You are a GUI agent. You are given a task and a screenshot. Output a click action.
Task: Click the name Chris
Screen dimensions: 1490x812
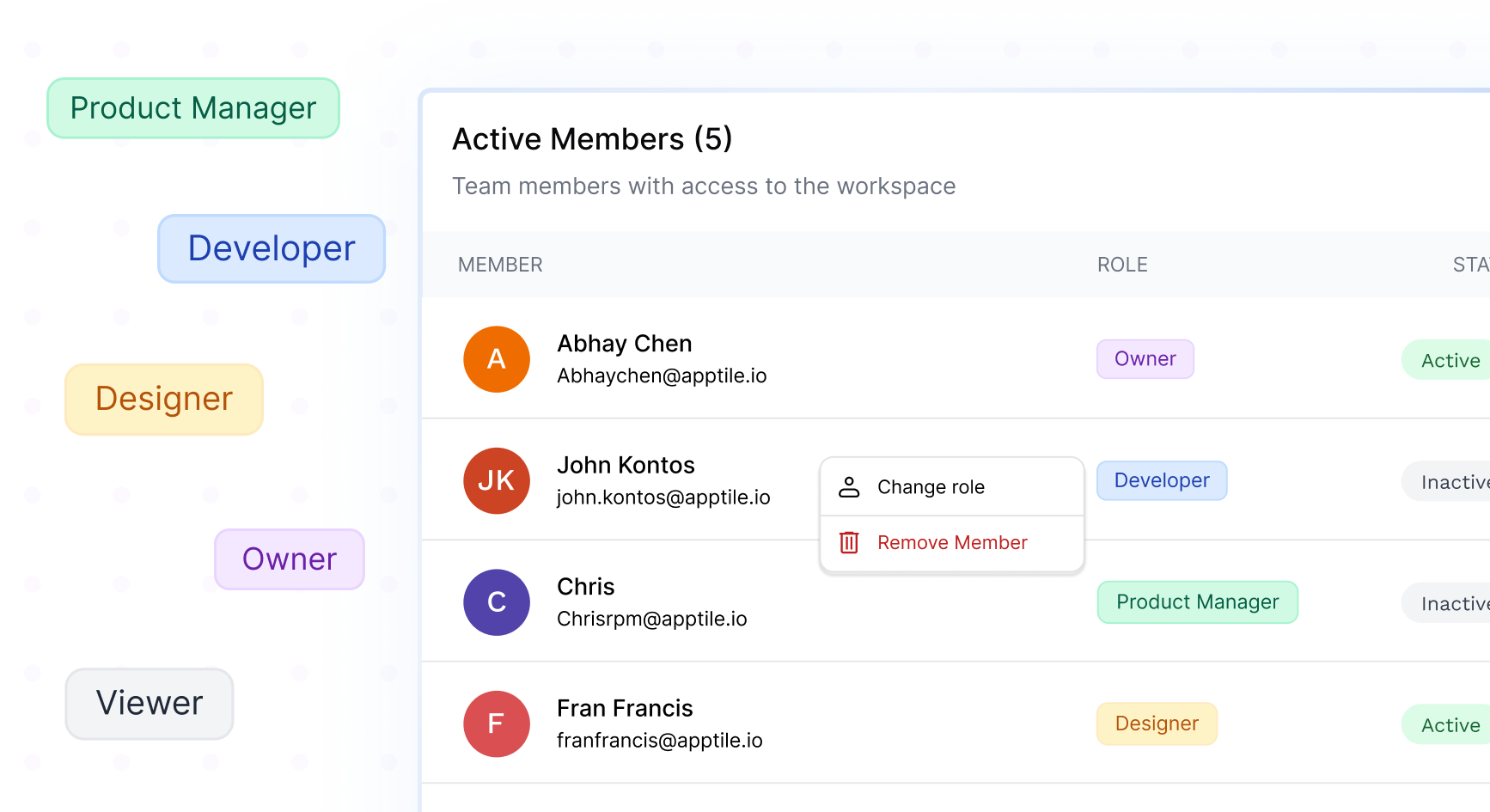[586, 587]
